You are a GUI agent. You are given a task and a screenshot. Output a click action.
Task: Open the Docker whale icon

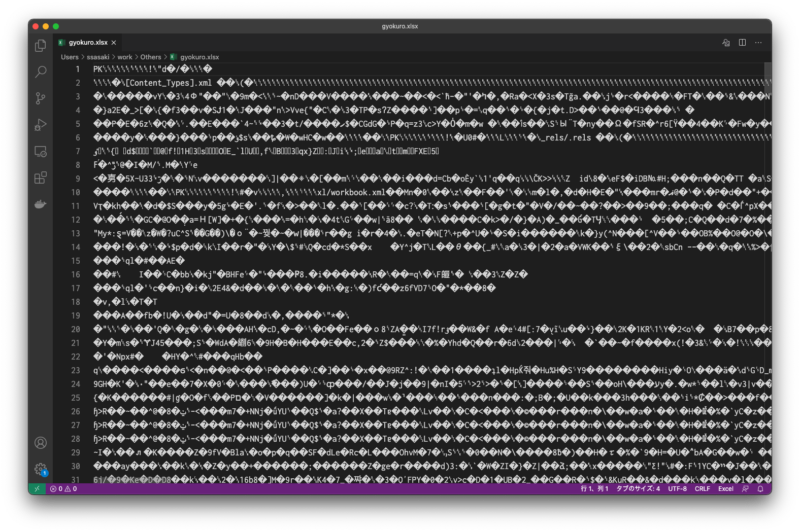pos(41,204)
